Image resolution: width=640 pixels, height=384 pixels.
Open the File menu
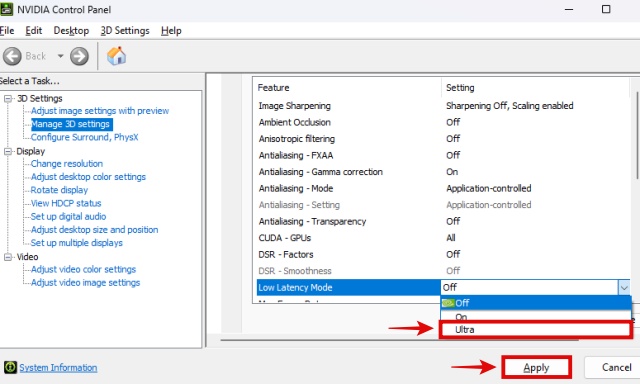[7, 31]
